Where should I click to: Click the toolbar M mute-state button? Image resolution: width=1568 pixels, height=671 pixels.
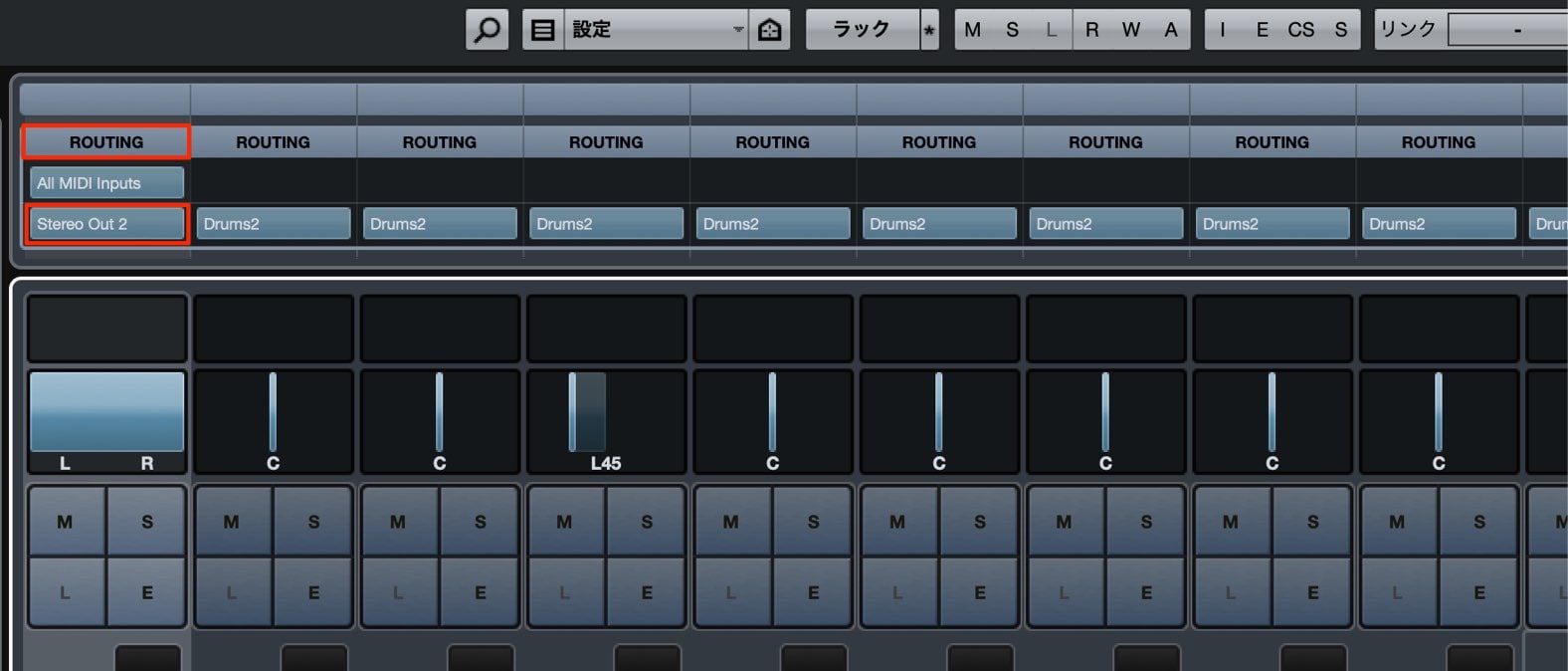[973, 30]
